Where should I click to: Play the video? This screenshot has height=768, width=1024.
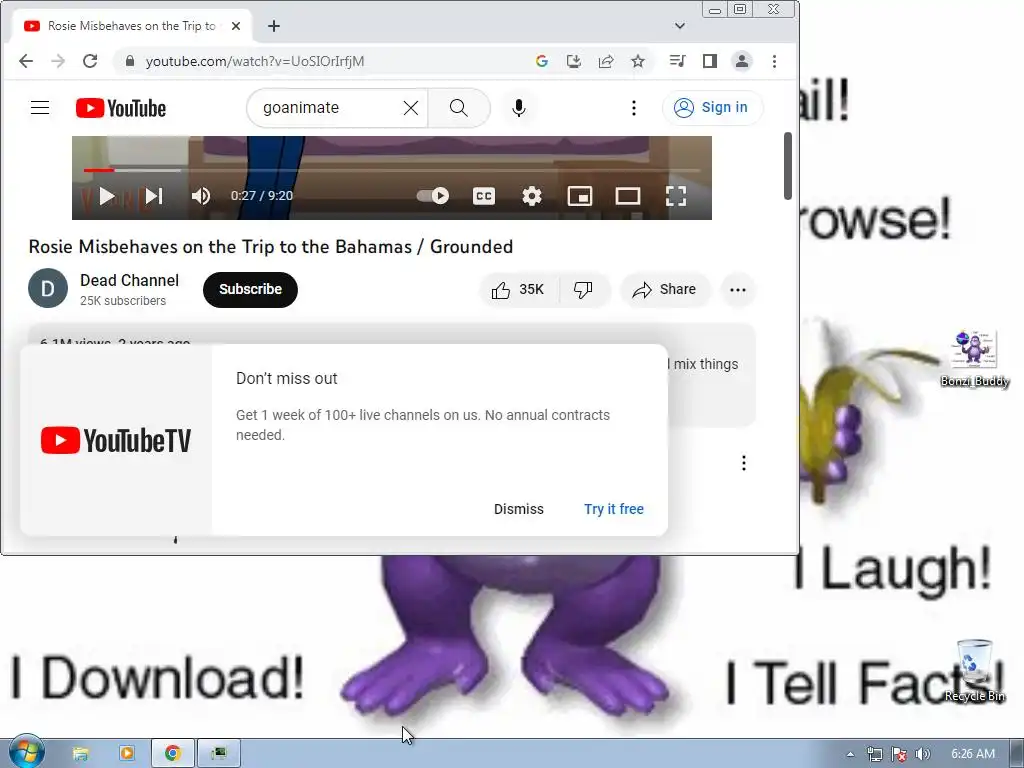point(106,196)
